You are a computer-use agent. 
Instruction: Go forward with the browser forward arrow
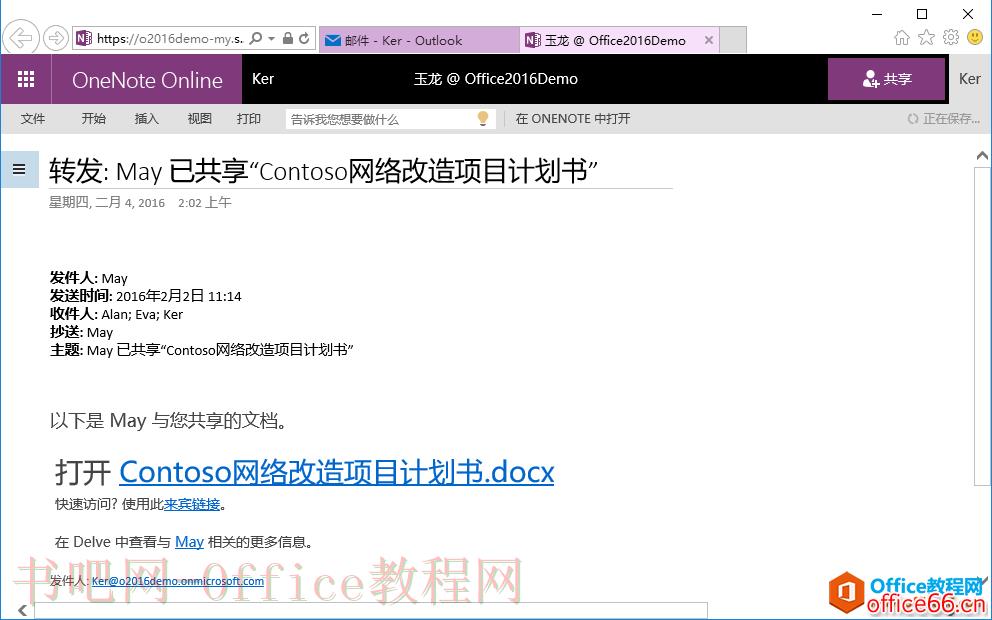coord(56,39)
